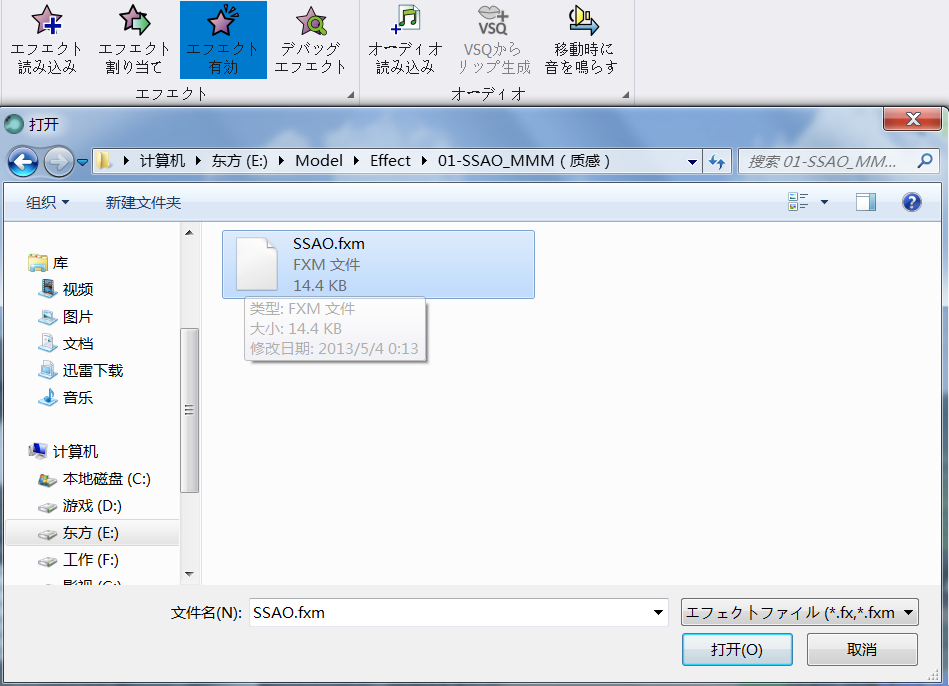The height and width of the screenshot is (686, 949).
Task: Click the navigation pane vertical scrollbar
Action: tap(189, 410)
